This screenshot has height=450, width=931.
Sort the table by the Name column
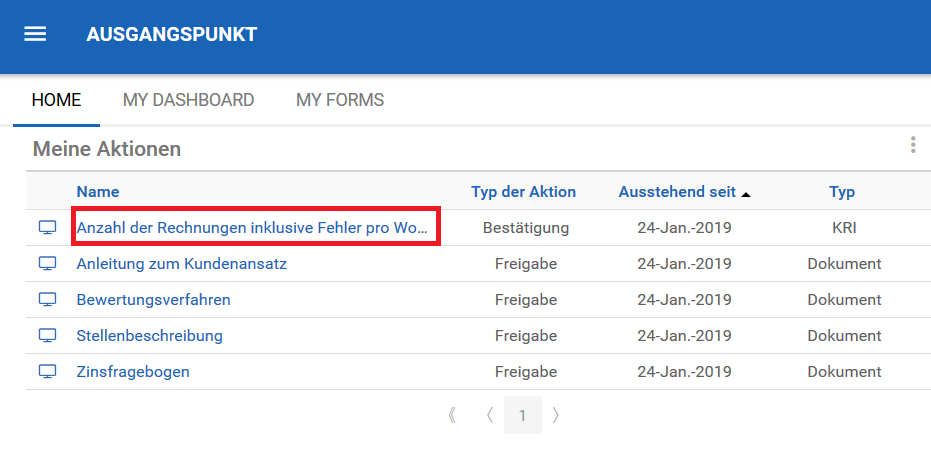pyautogui.click(x=97, y=192)
